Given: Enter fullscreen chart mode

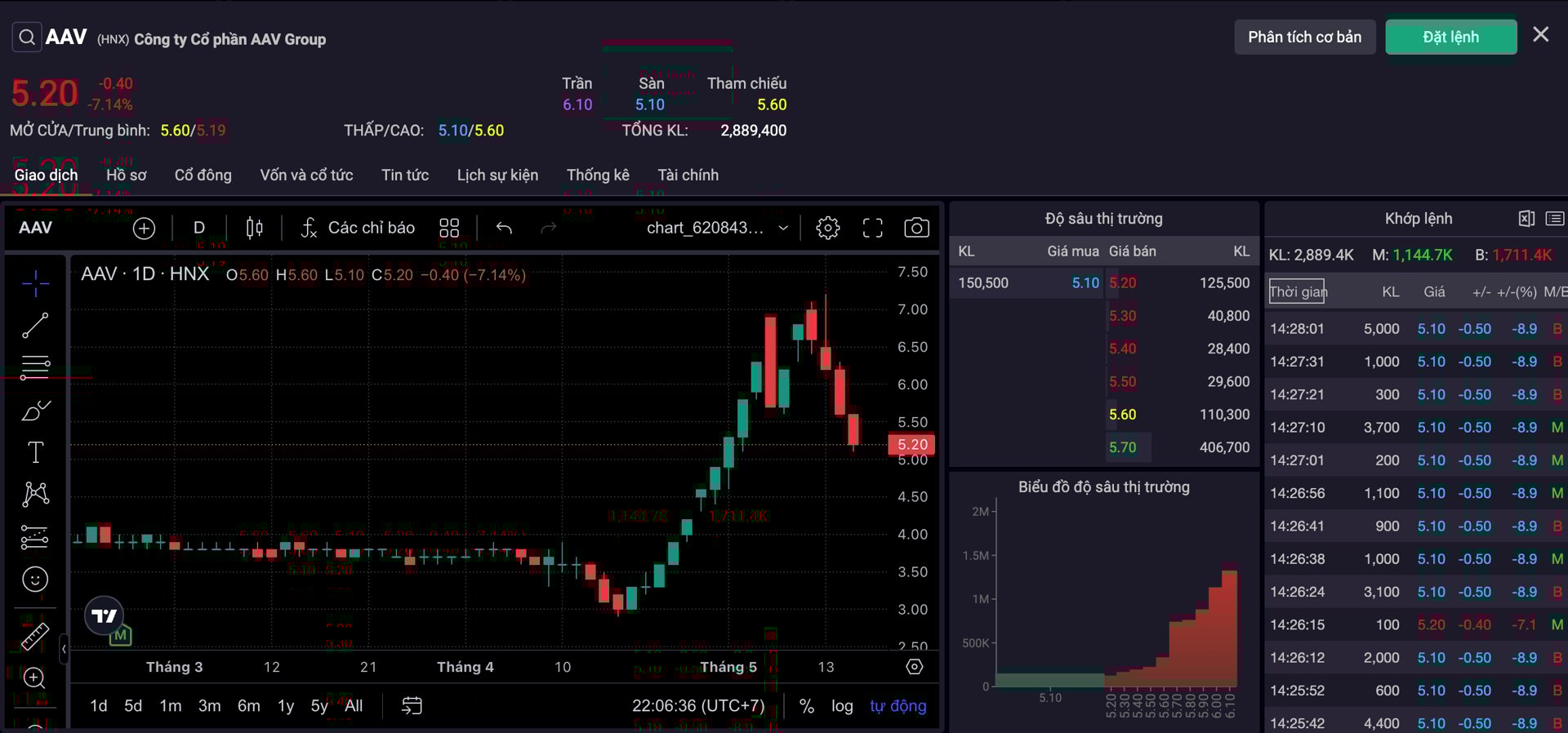Looking at the screenshot, I should point(872,229).
